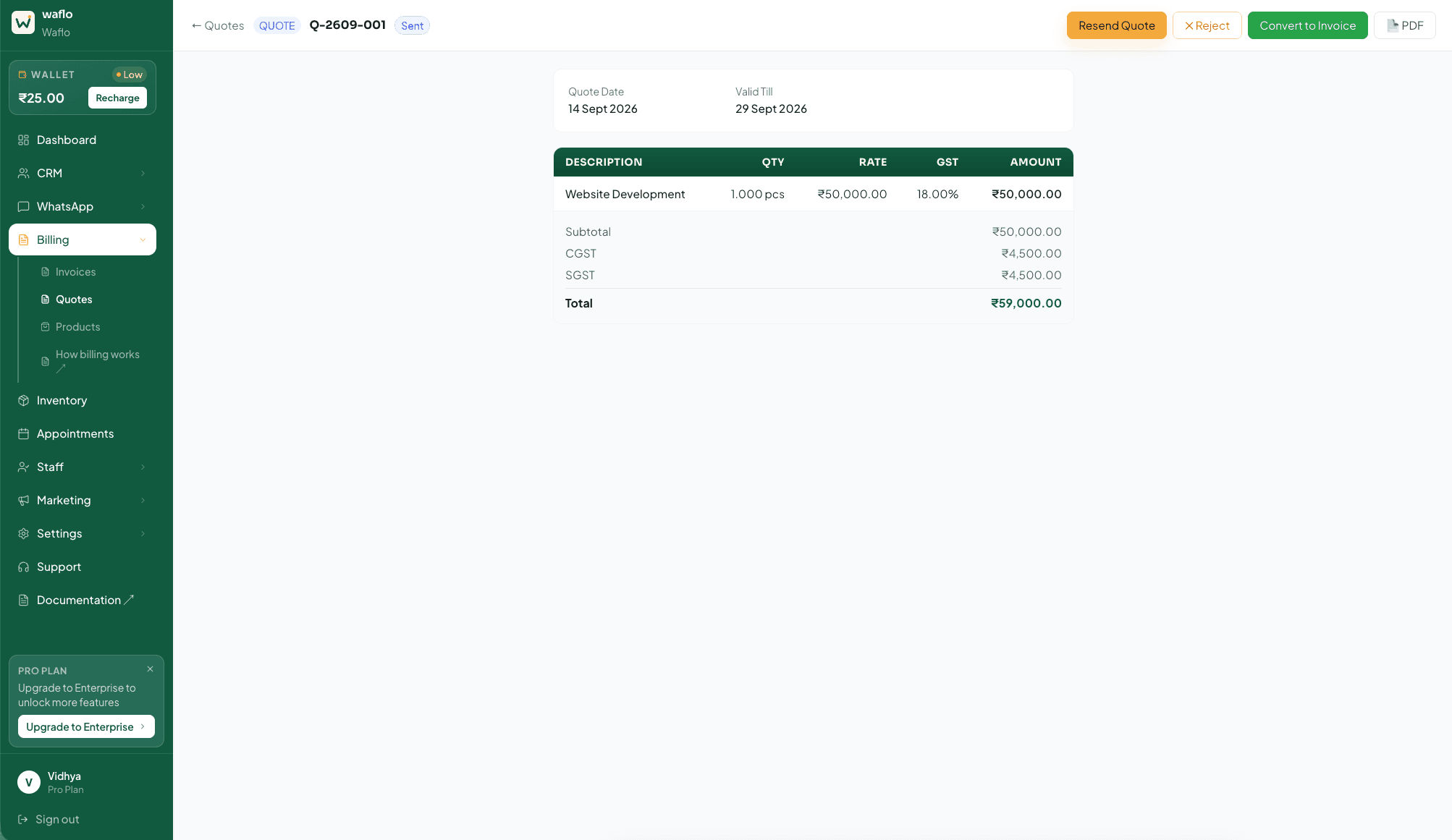
Task: Go back to Quotes list
Action: pos(217,25)
